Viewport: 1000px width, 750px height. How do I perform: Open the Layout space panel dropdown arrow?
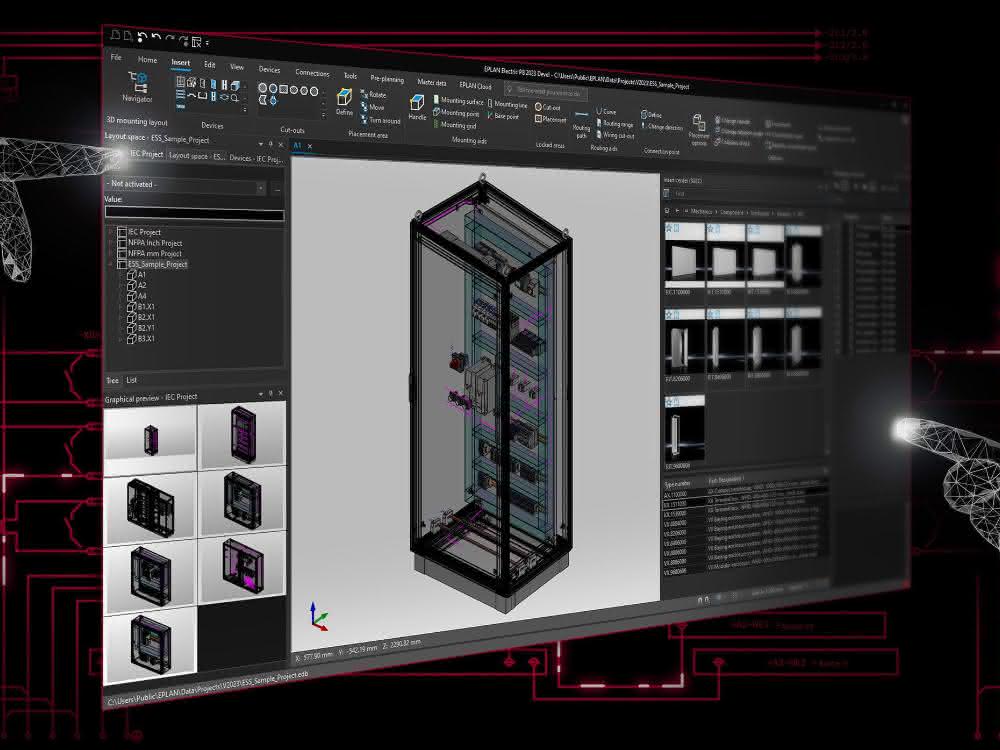pyautogui.click(x=260, y=143)
